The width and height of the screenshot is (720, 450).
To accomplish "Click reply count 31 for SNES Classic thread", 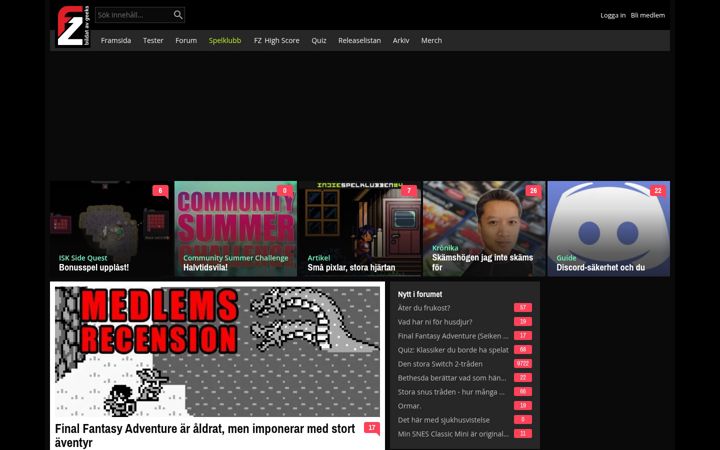I will point(523,433).
